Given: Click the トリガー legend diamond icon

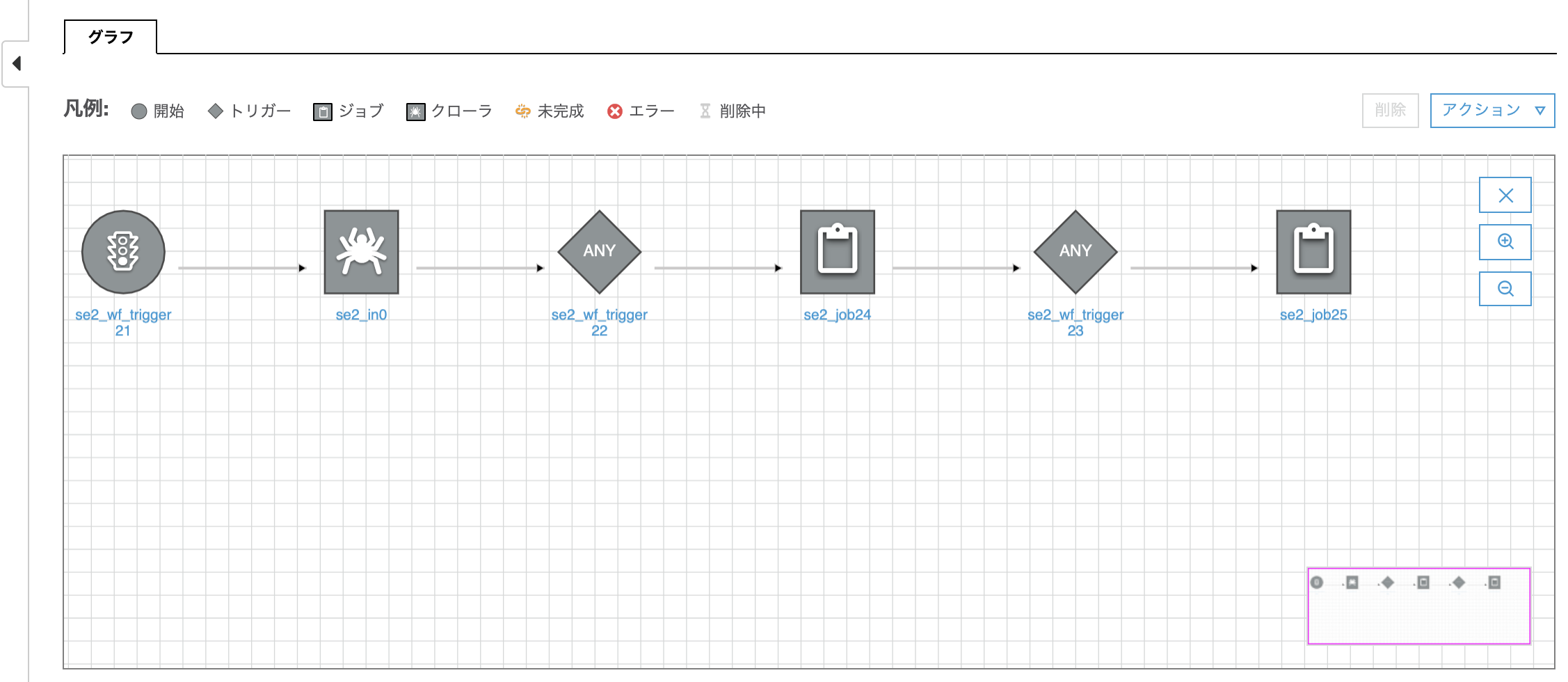Looking at the screenshot, I should (x=216, y=111).
